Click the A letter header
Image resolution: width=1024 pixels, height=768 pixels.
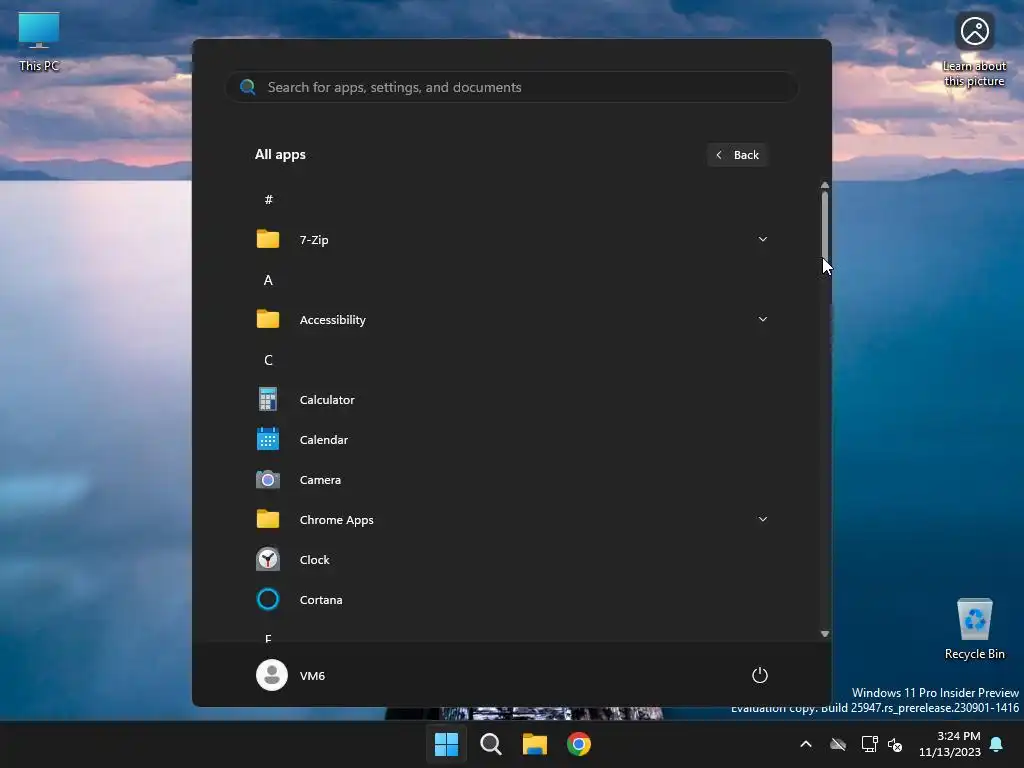point(268,280)
